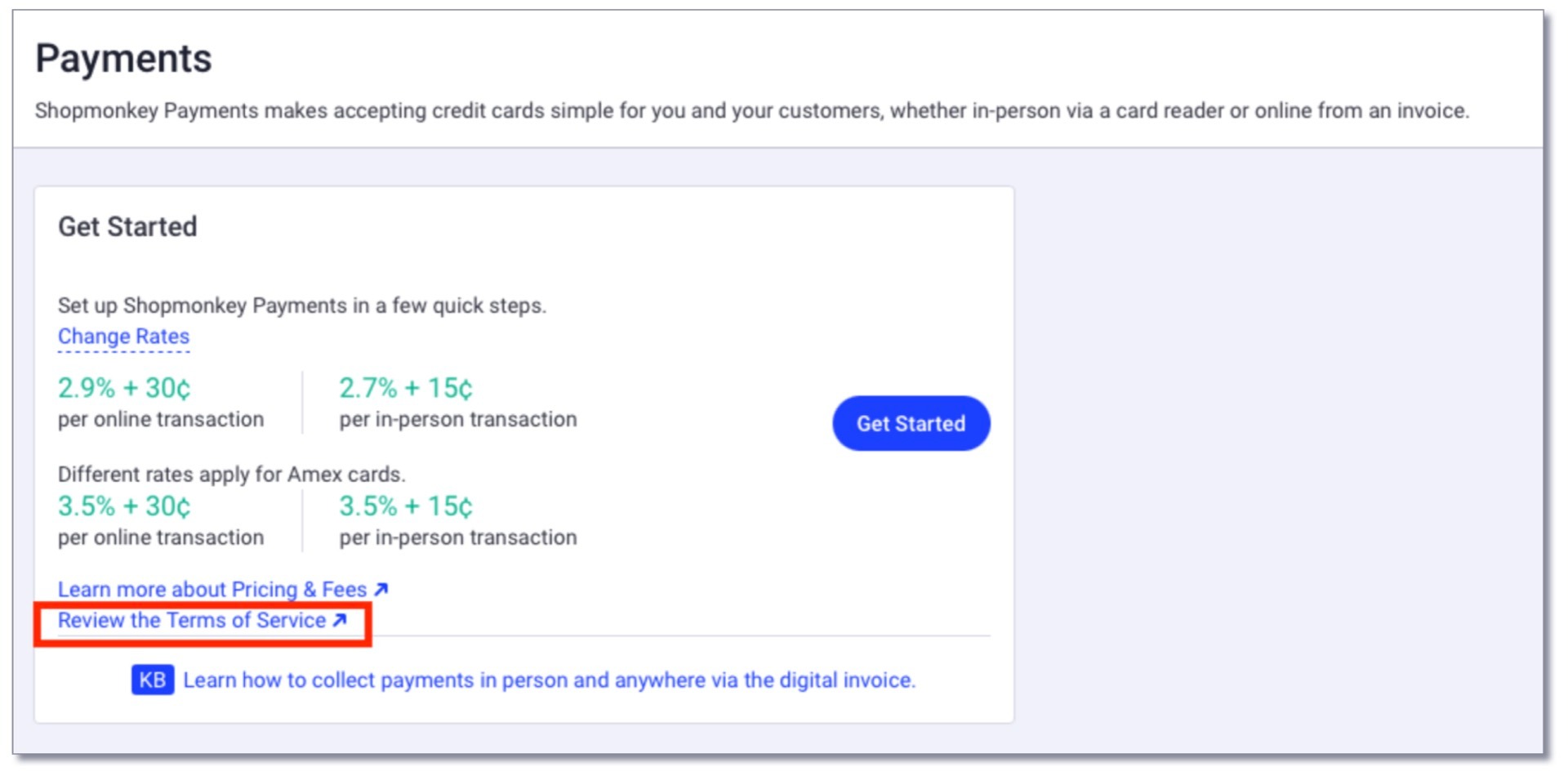1568x776 pixels.
Task: Click the external link arrow beside Terms of Service
Action: click(x=341, y=621)
